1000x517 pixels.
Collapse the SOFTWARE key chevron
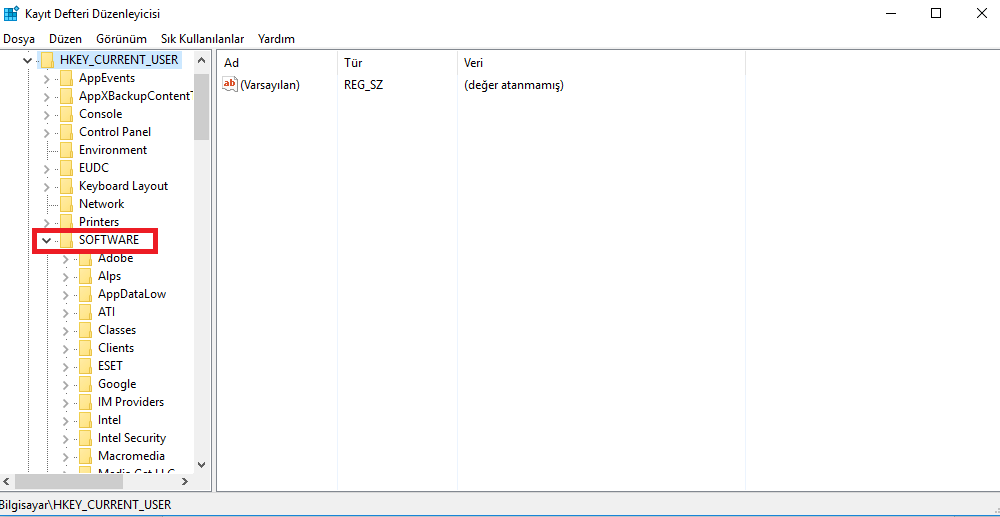[x=46, y=240]
